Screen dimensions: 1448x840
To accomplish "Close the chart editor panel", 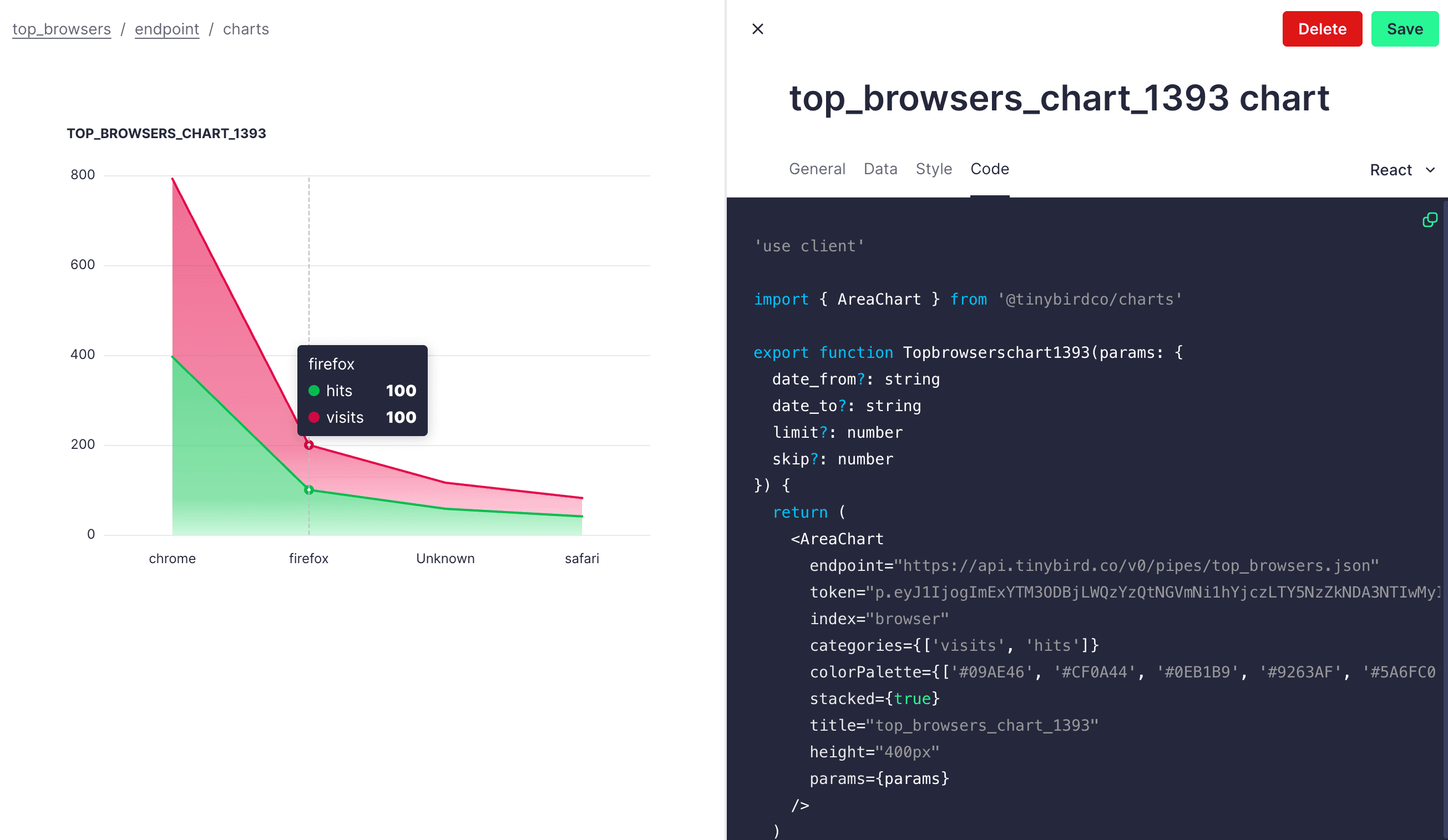I will (757, 29).
